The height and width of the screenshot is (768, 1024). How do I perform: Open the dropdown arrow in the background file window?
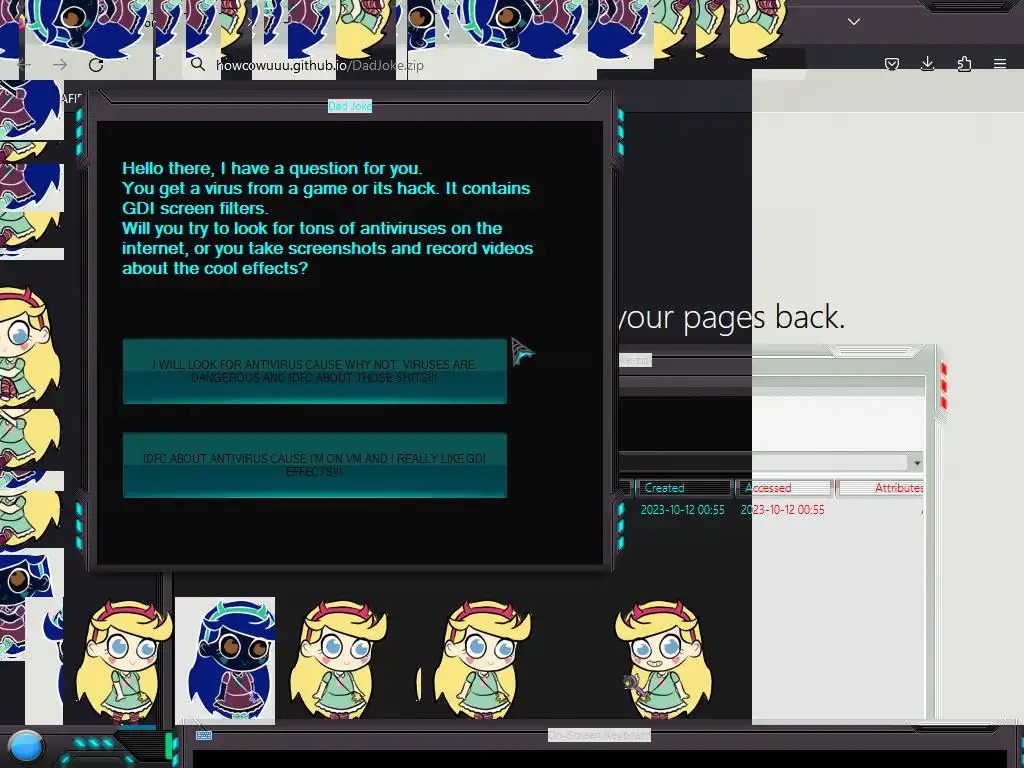[917, 462]
